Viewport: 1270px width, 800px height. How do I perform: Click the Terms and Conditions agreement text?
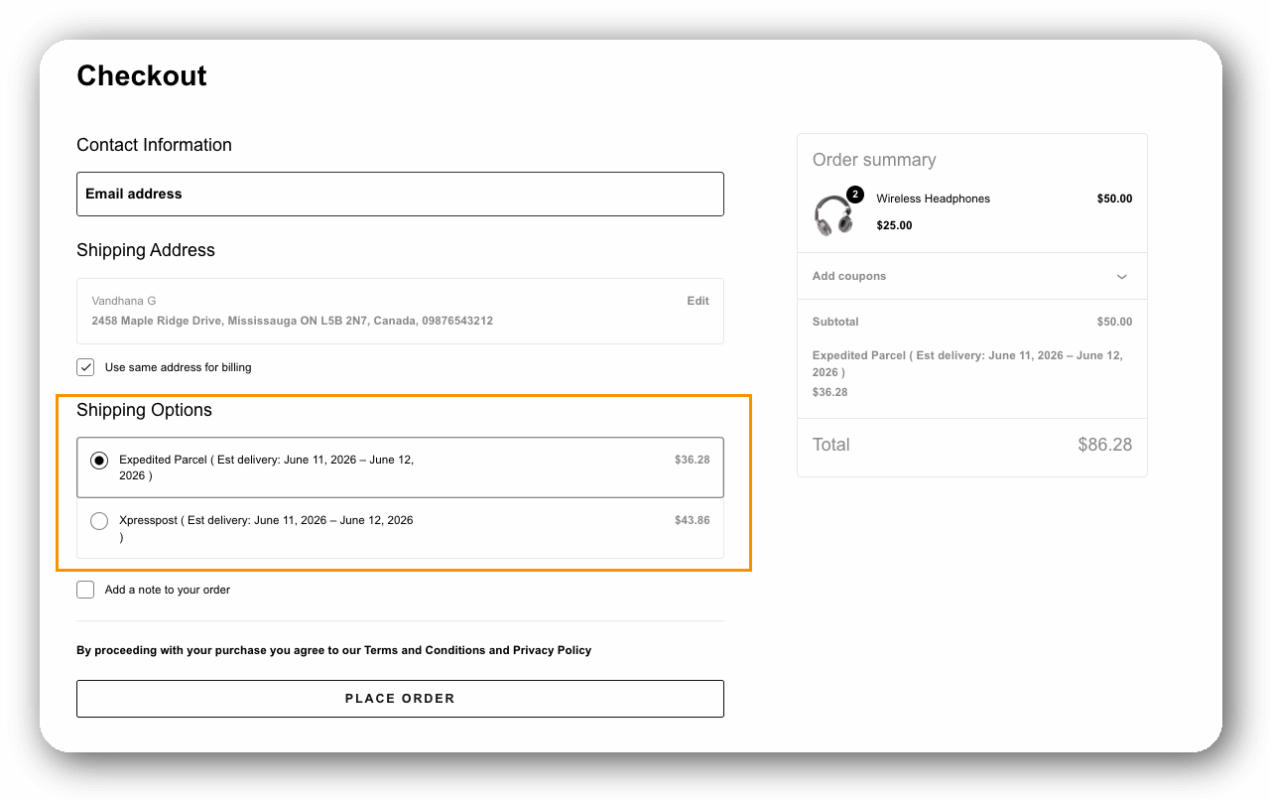(x=334, y=650)
